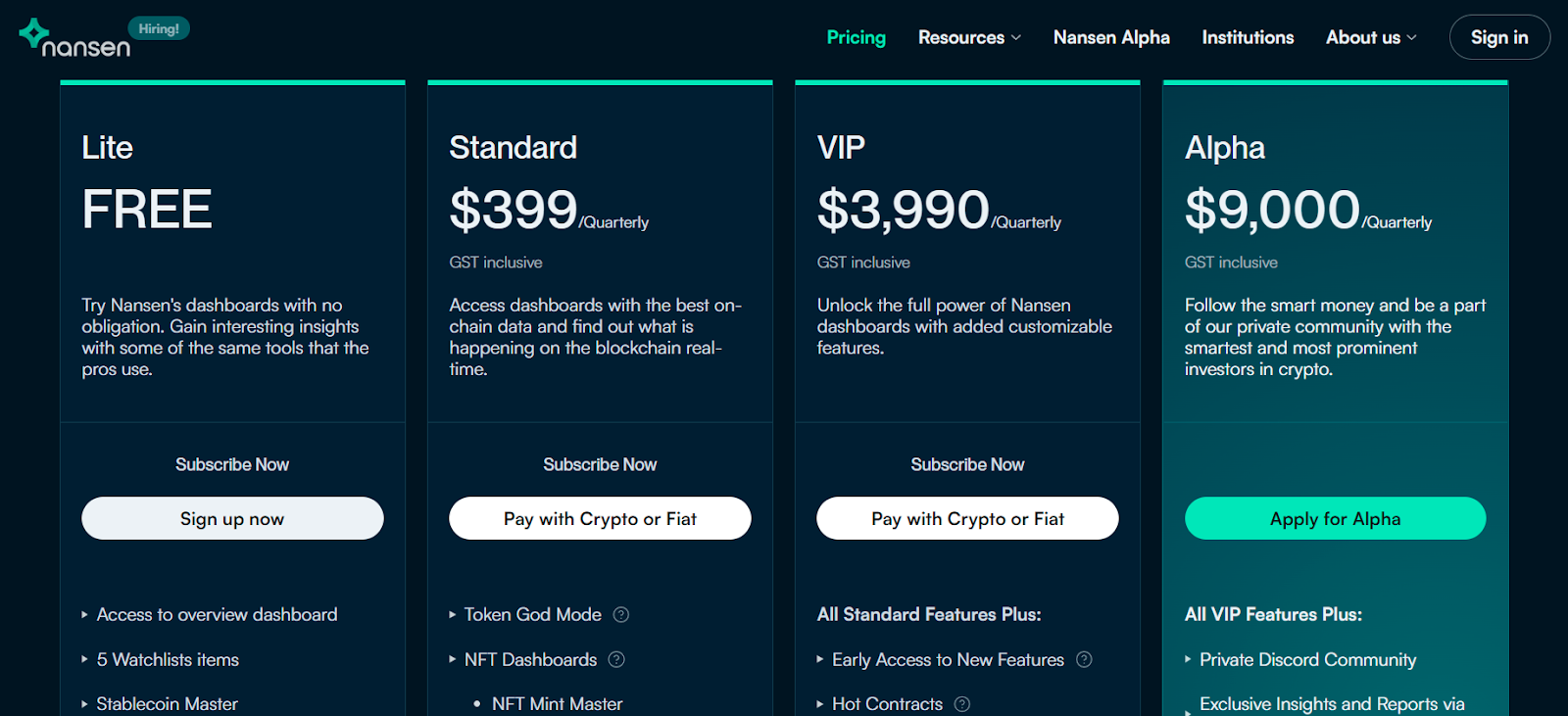
Task: Expand the Resources dropdown menu
Action: pyautogui.click(x=969, y=37)
